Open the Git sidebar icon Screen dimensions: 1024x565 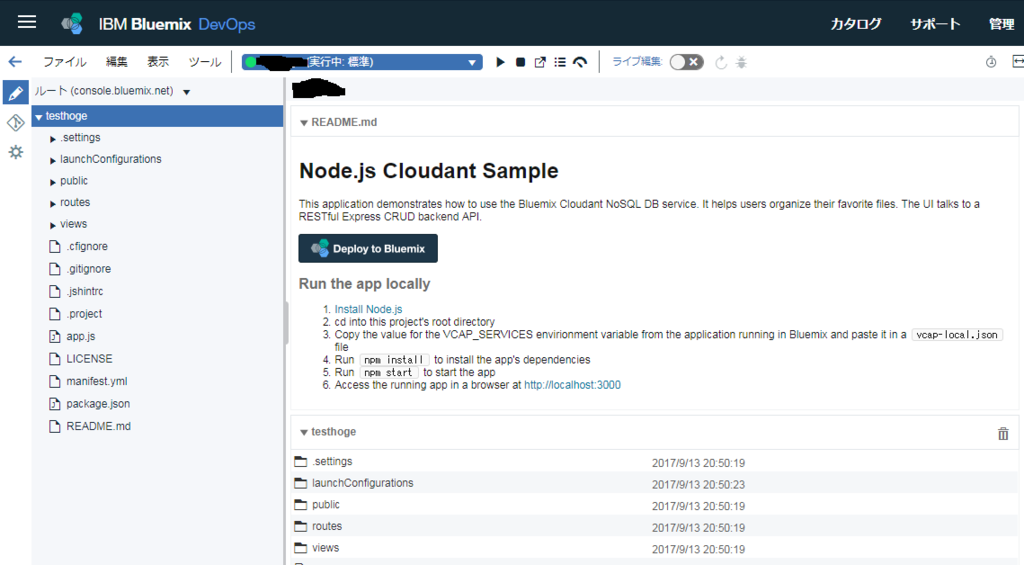[x=16, y=122]
